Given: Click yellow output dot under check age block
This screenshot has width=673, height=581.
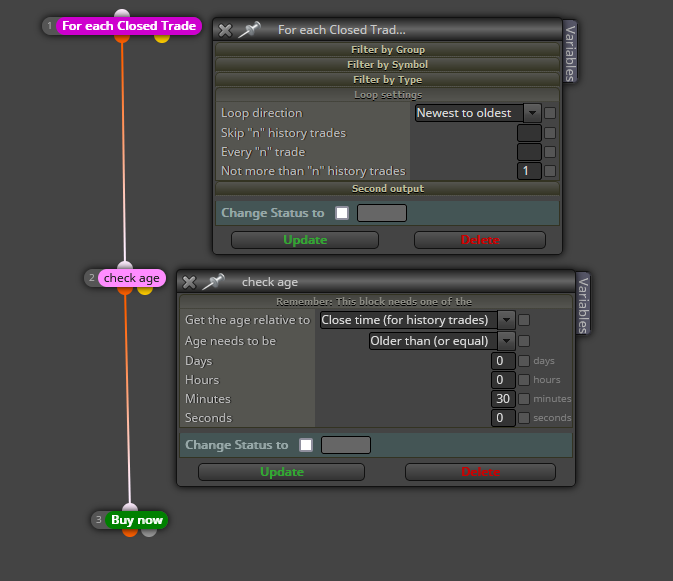Looking at the screenshot, I should pos(145,290).
